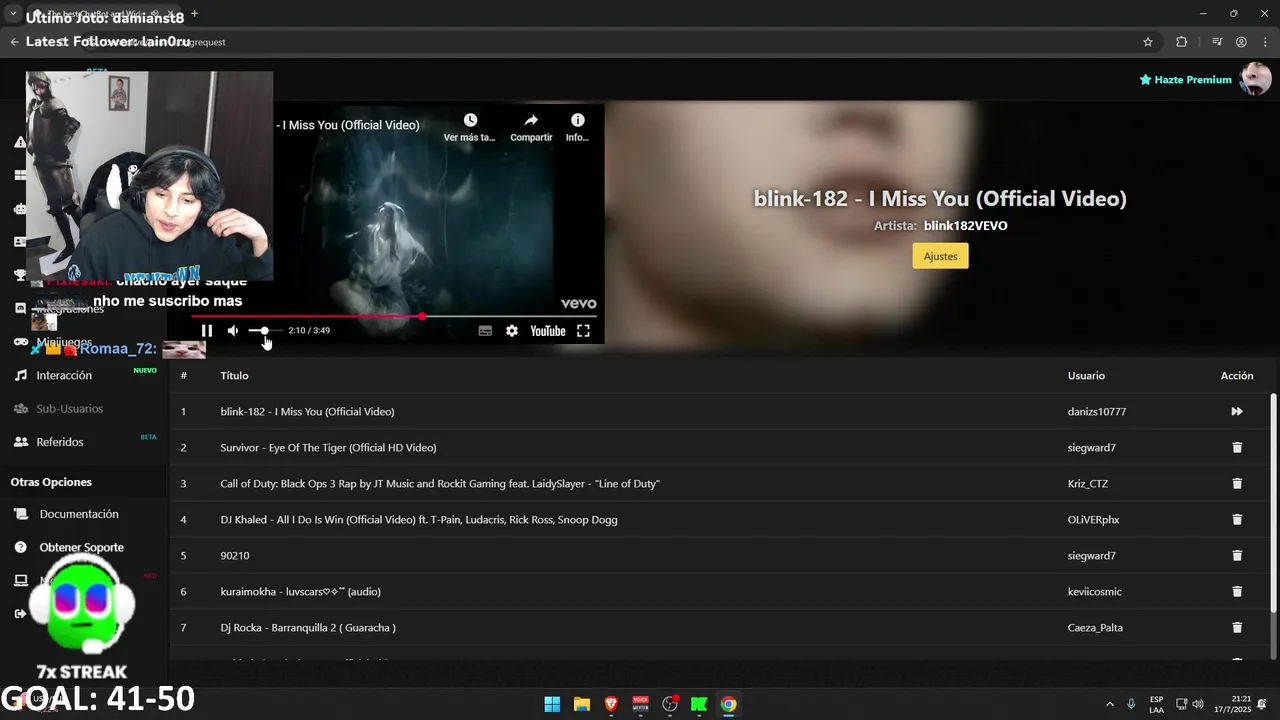Click user Kriz_CTZ in the table
1280x720 pixels.
(1088, 483)
